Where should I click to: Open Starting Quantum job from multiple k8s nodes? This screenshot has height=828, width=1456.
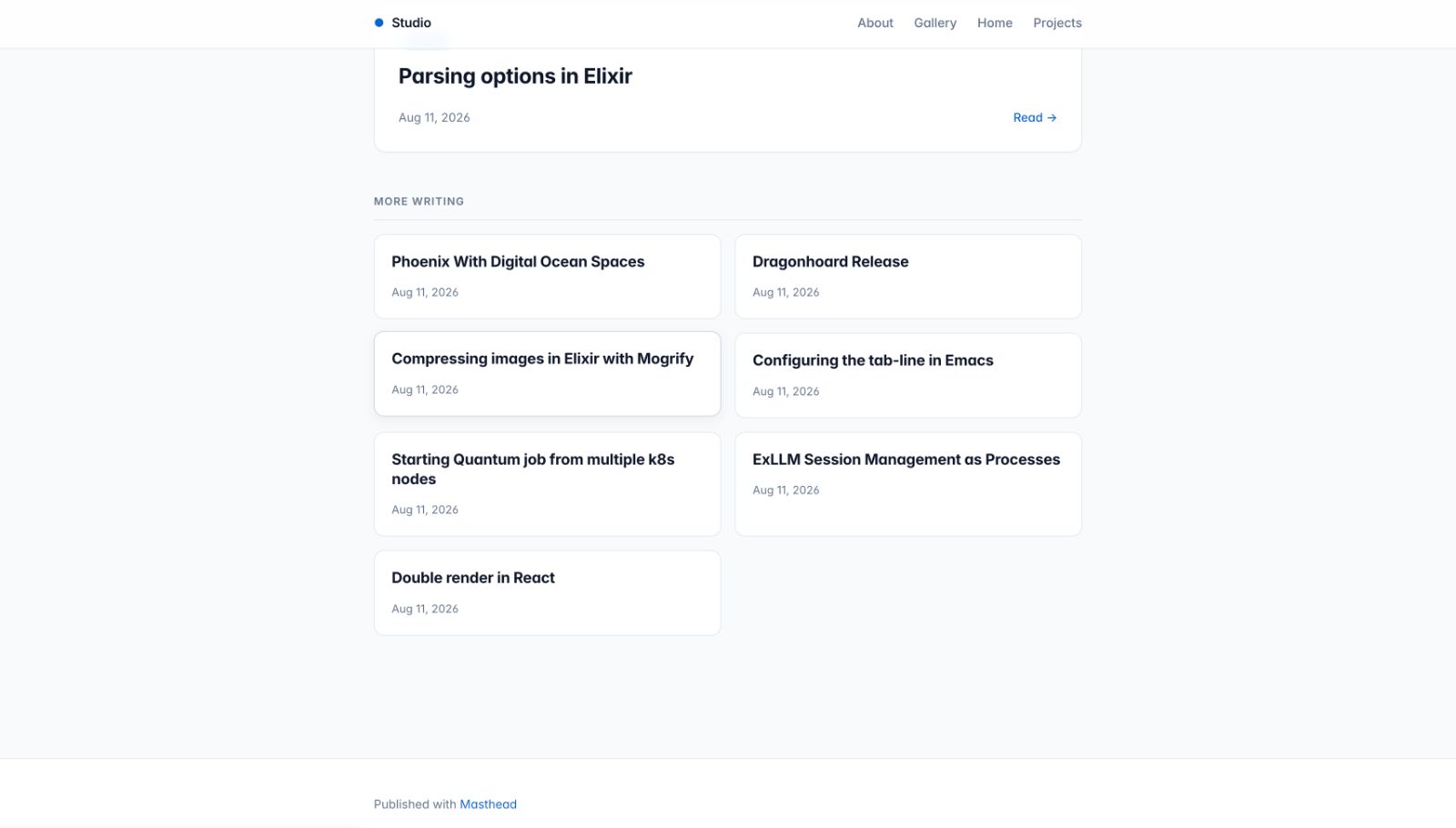coord(547,484)
